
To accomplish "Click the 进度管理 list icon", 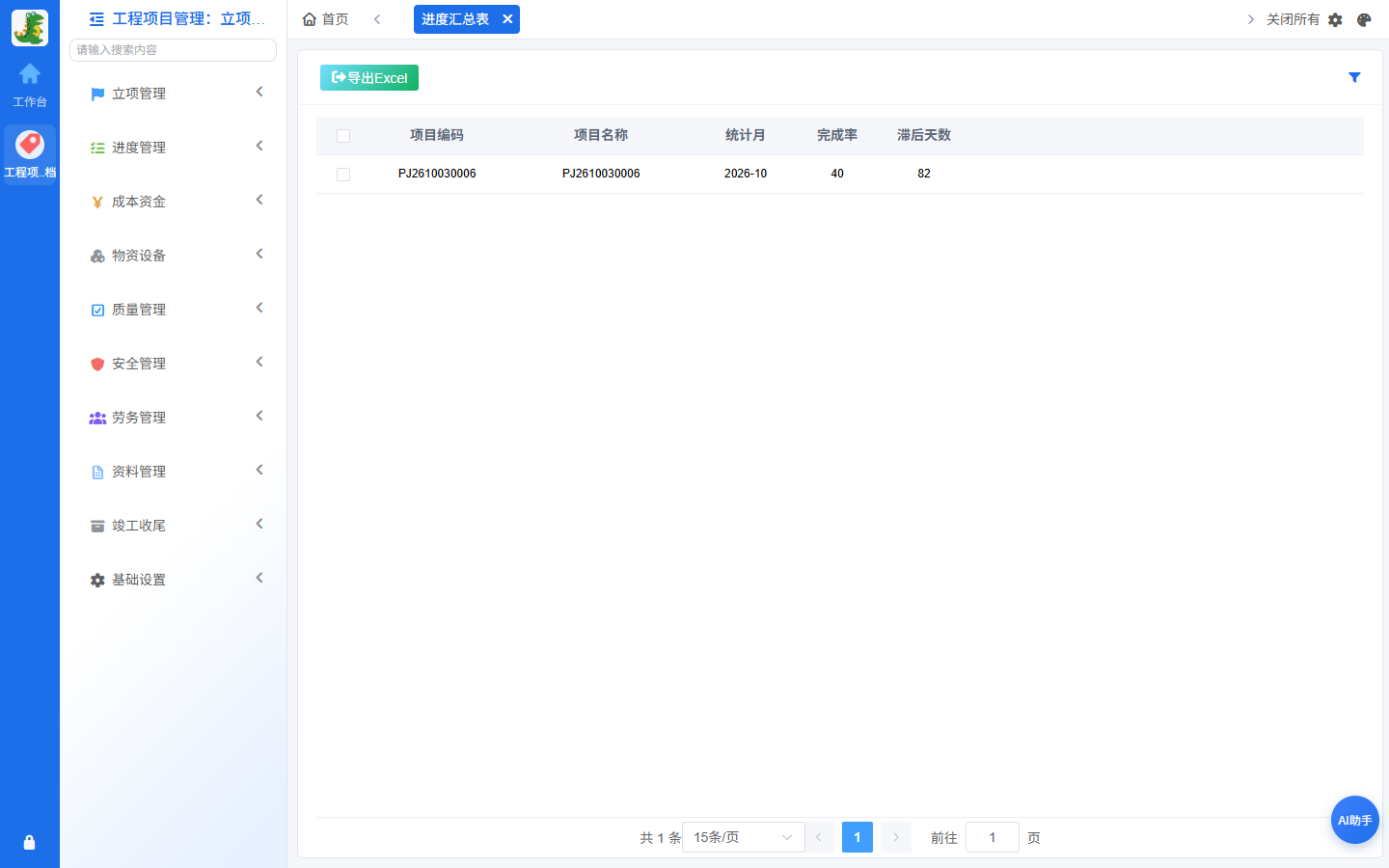I will coord(97,148).
